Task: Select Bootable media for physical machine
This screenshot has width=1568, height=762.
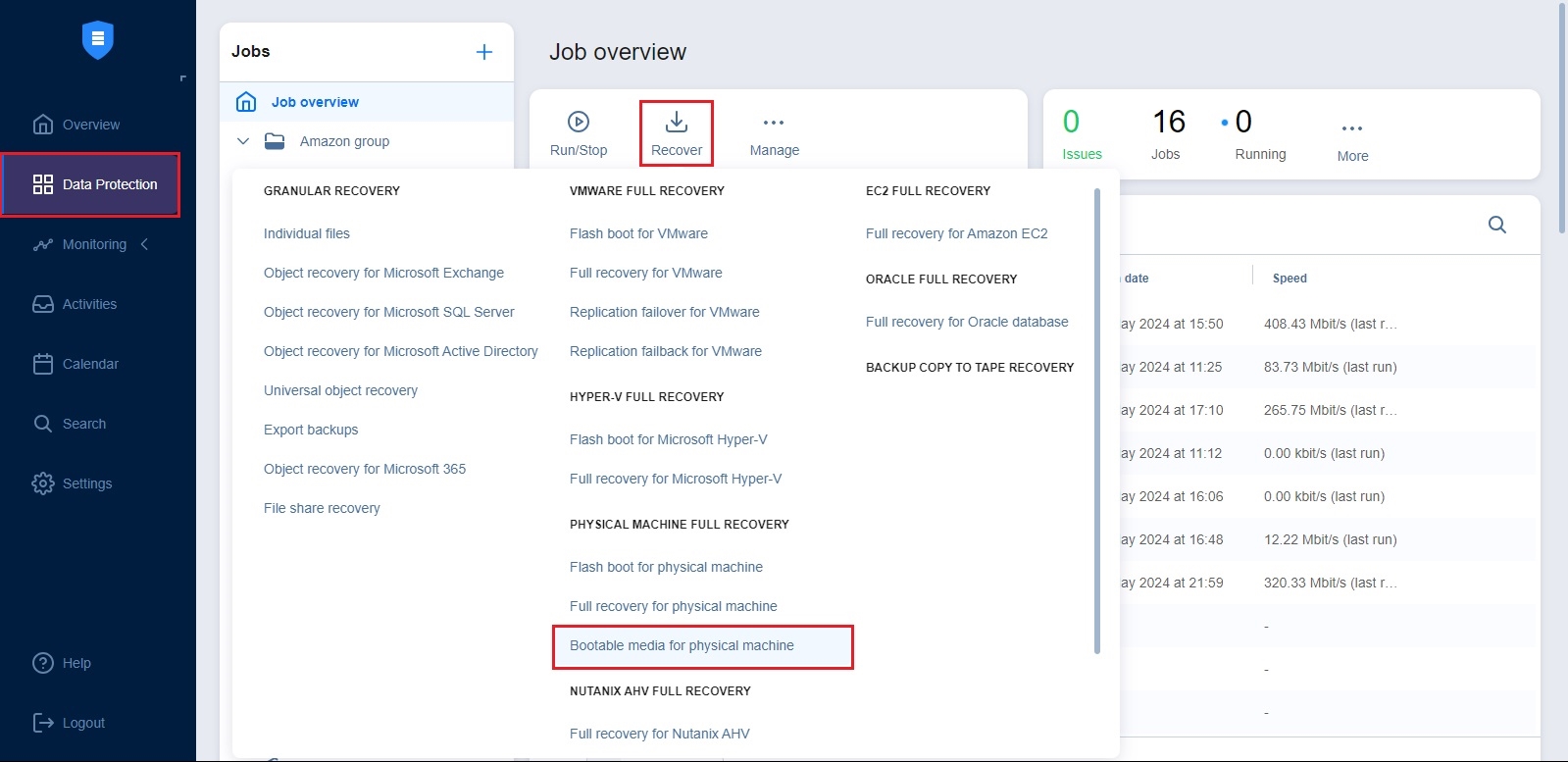Action: click(682, 645)
